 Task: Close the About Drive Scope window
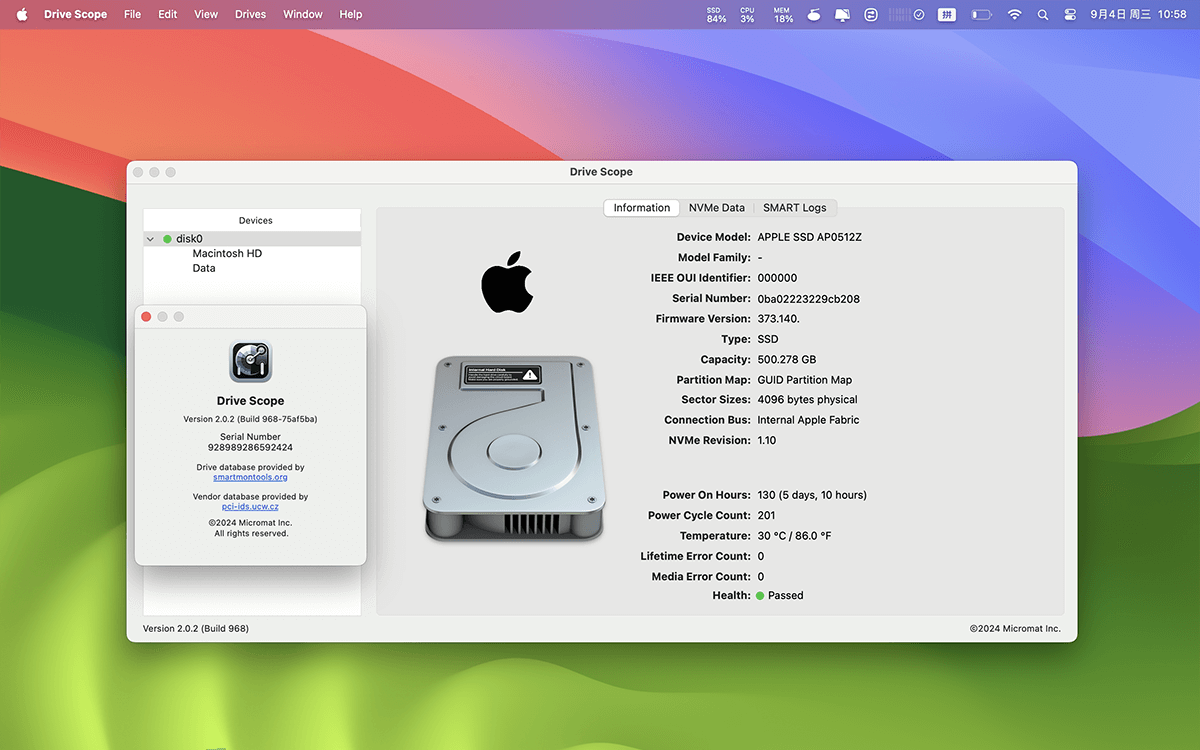(146, 317)
